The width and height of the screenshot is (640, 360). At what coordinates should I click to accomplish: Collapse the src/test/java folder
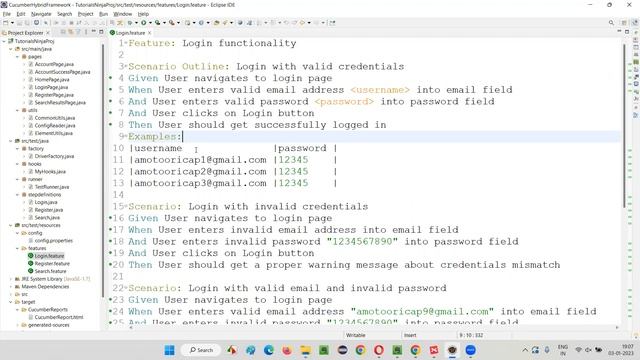point(11,141)
